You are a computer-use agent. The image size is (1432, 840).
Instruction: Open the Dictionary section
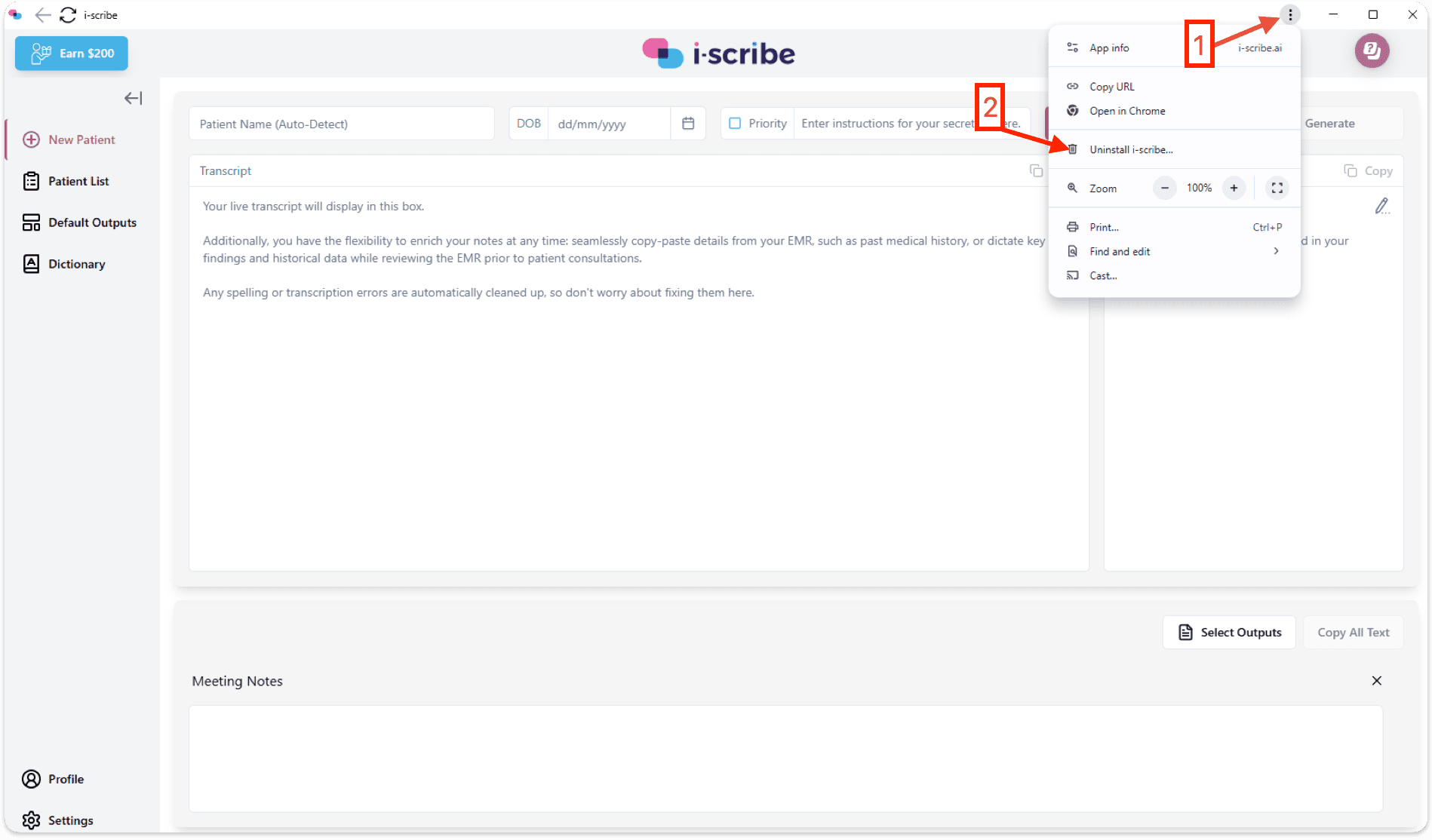[76, 264]
